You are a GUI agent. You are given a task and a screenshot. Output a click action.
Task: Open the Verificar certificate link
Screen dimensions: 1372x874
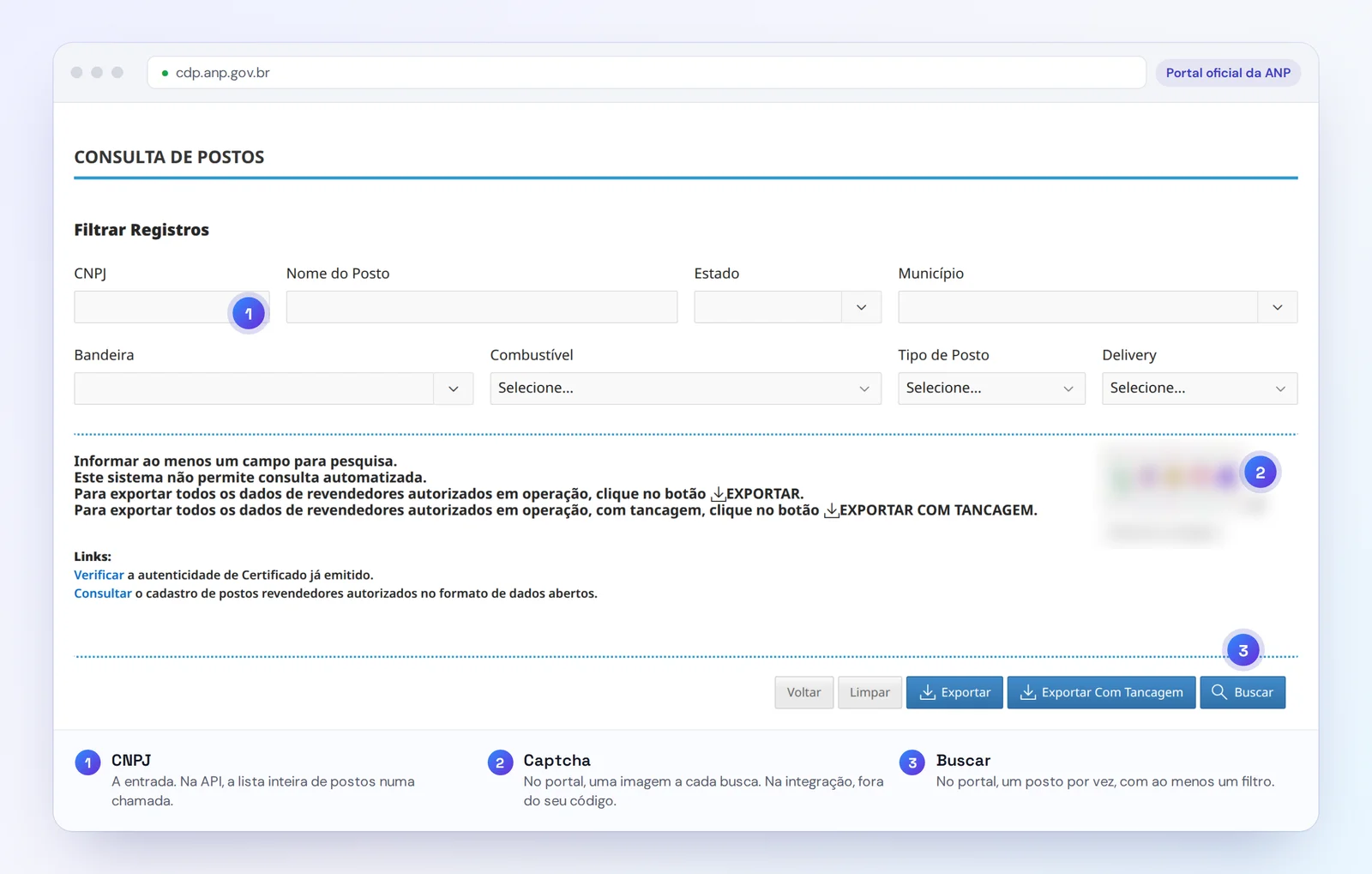pyautogui.click(x=99, y=575)
